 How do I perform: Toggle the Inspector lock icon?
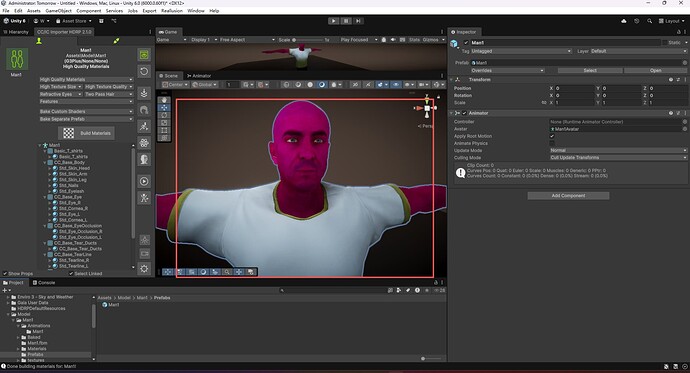click(x=679, y=32)
